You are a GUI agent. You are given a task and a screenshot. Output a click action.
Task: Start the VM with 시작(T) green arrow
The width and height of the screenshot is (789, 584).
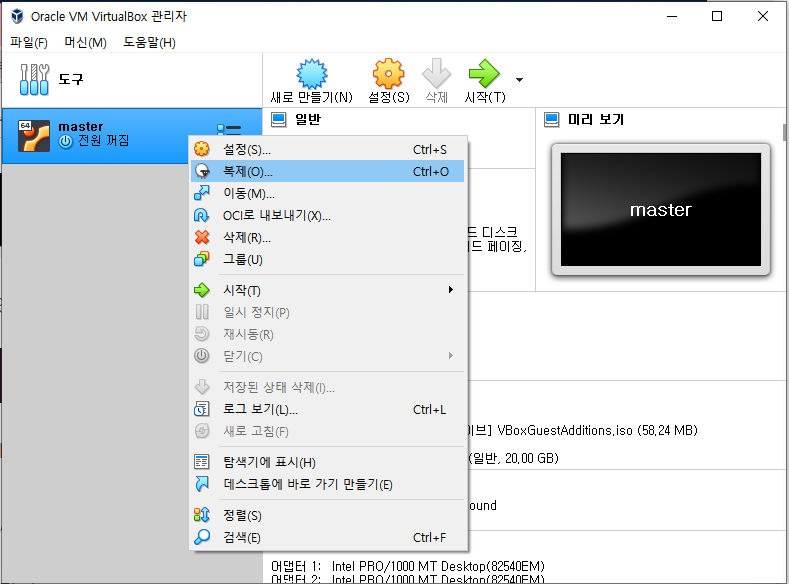coord(484,73)
